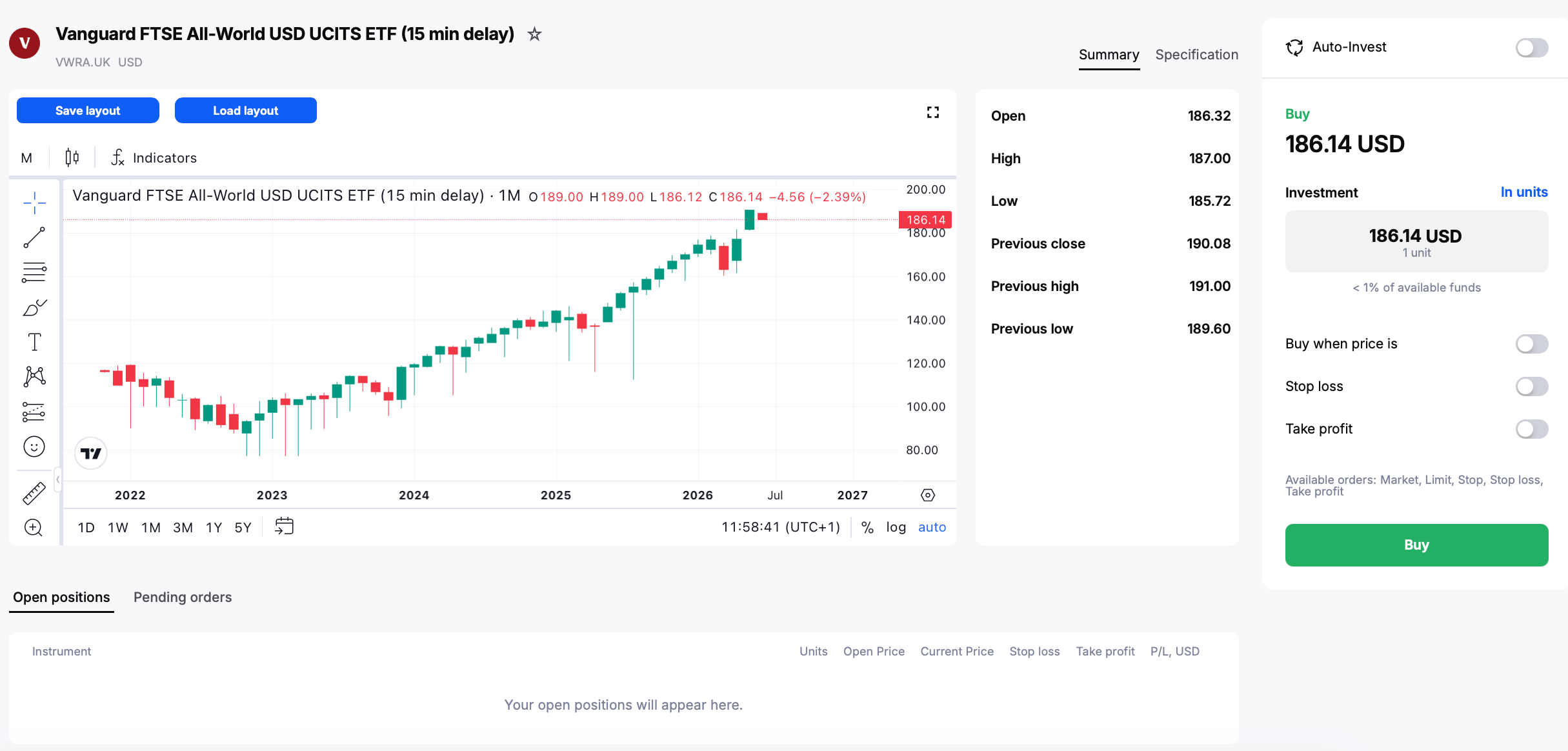
Task: Click the investment amount field 186.14 USD
Action: 1416,241
